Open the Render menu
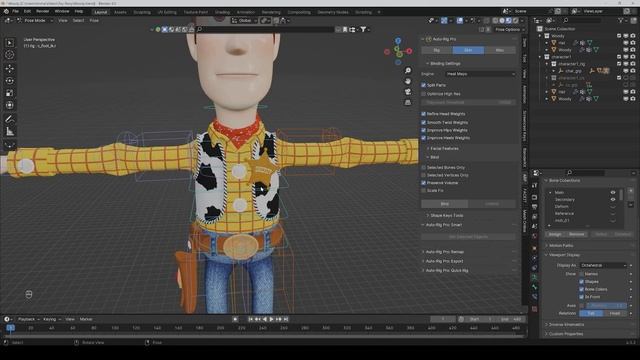The width and height of the screenshot is (640, 360). click(x=42, y=11)
